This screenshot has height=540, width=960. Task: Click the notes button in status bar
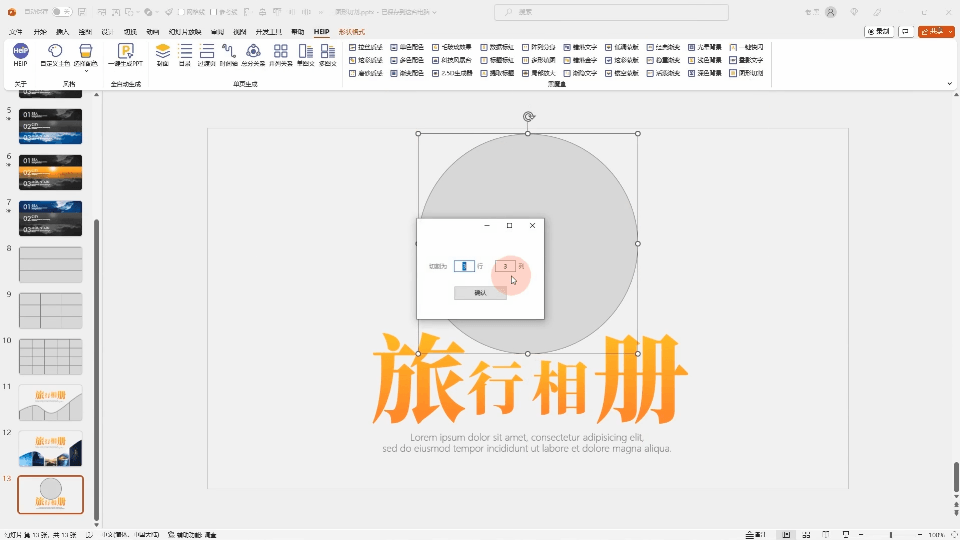click(756, 534)
